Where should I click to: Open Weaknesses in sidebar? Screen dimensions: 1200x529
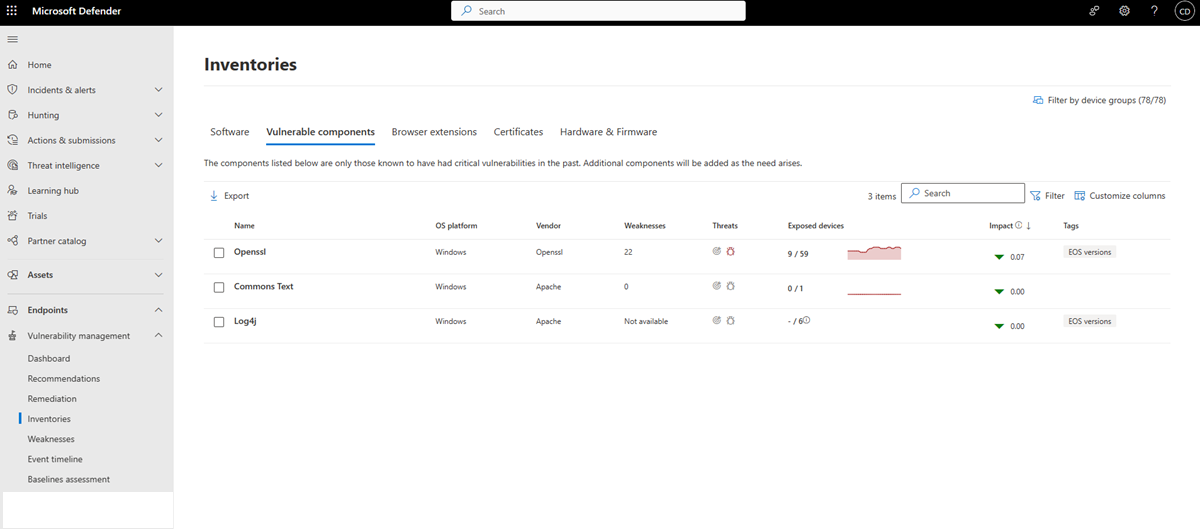[x=51, y=439]
